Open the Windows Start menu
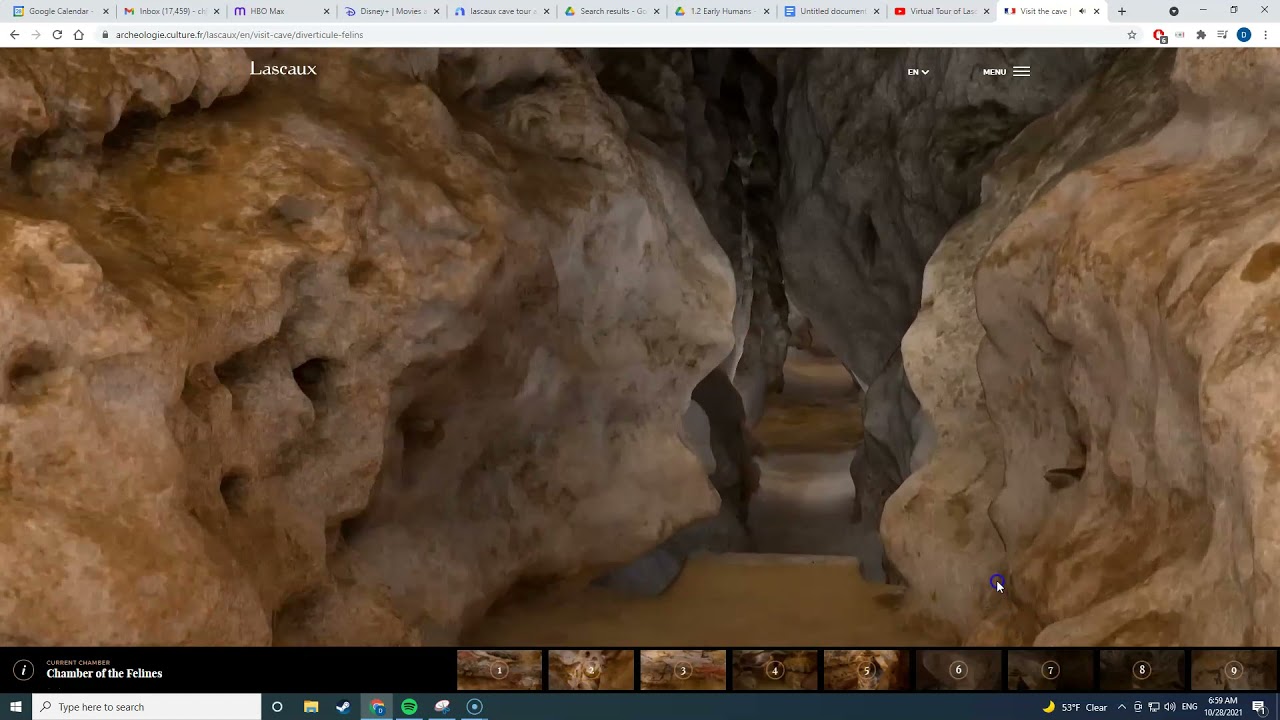Image resolution: width=1280 pixels, height=720 pixels. coord(16,707)
